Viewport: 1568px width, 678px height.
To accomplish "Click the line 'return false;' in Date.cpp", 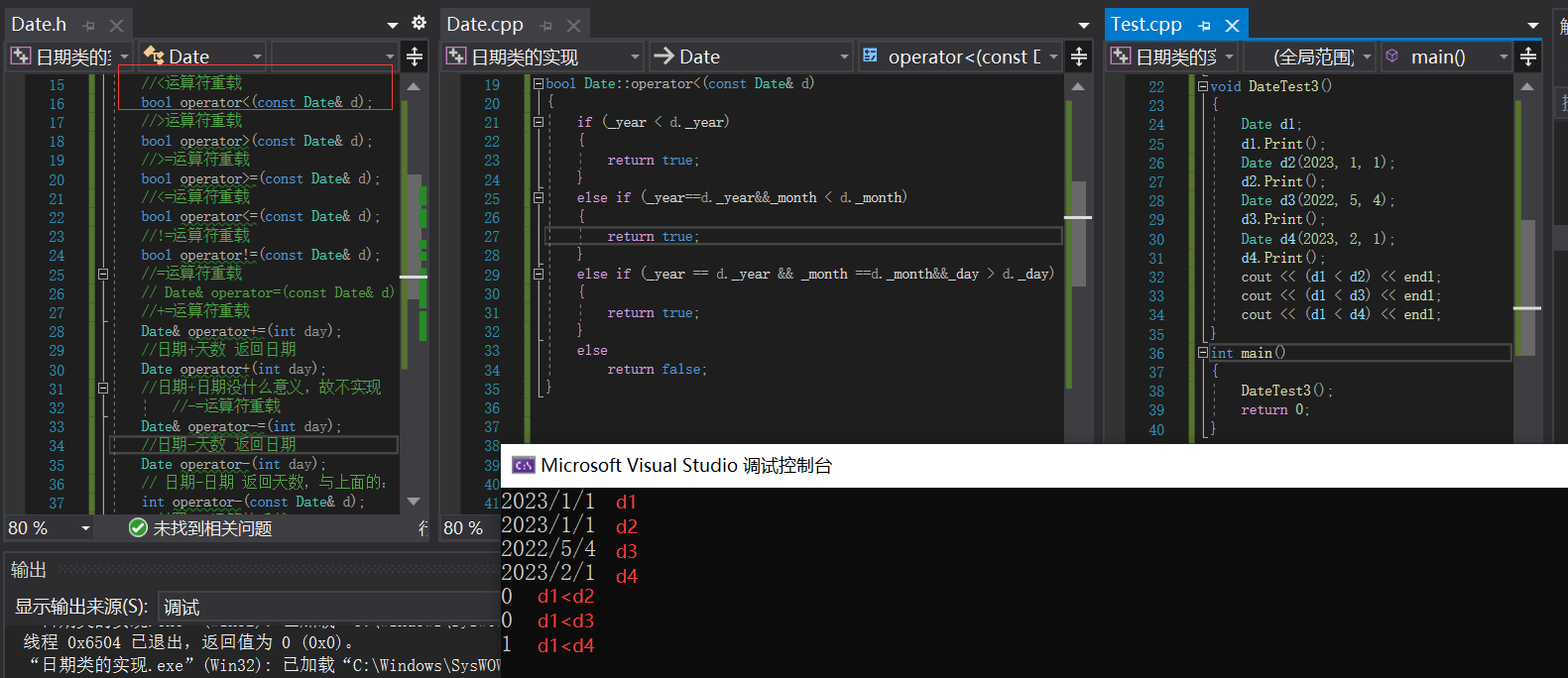I will [657, 369].
